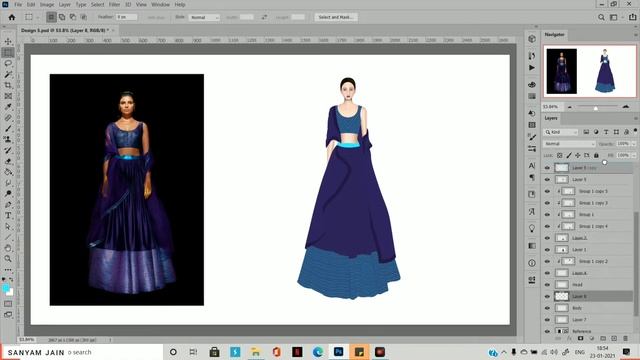
Task: Click the New selection mode icon
Action: click(51, 17)
